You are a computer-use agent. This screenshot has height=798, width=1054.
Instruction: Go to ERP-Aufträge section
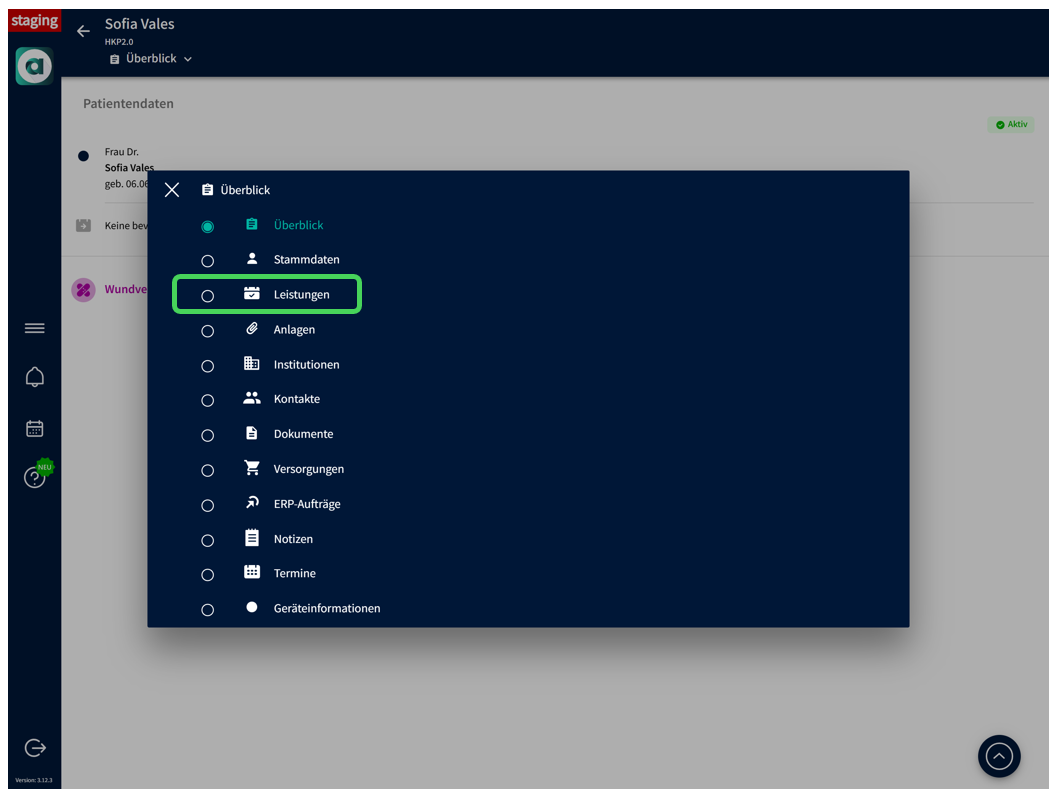click(x=307, y=504)
